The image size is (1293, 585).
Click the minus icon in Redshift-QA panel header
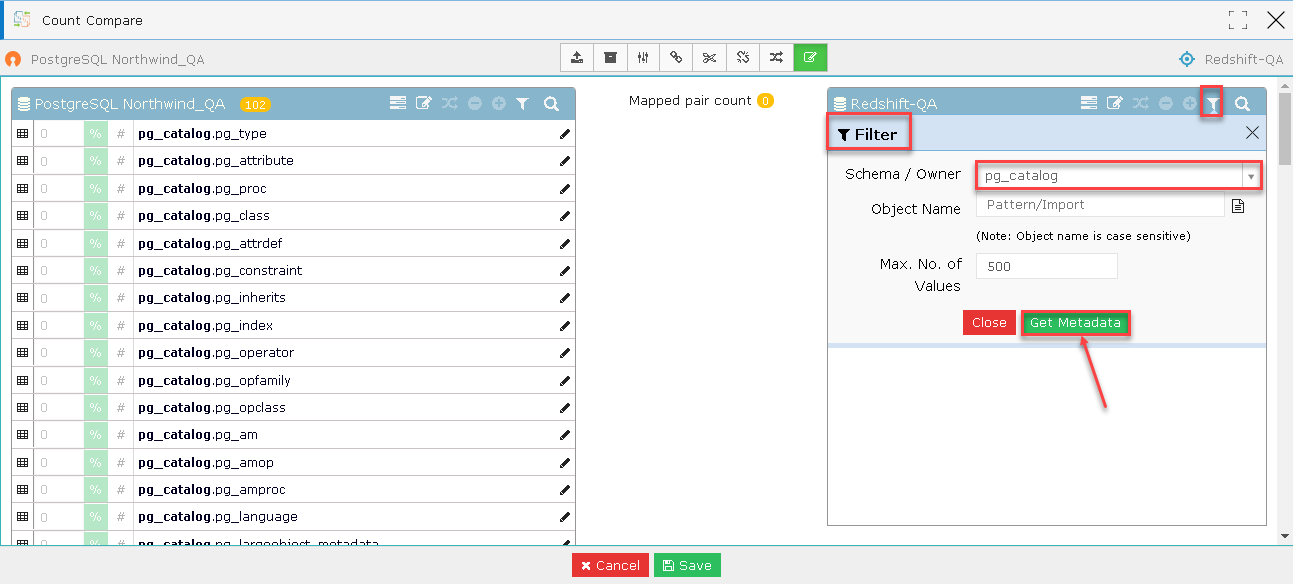coord(1166,103)
